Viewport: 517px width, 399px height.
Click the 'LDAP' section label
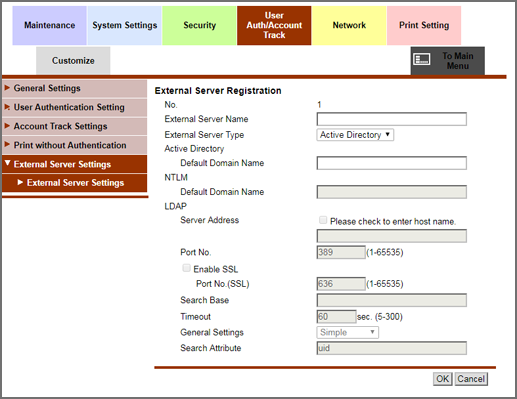175,206
